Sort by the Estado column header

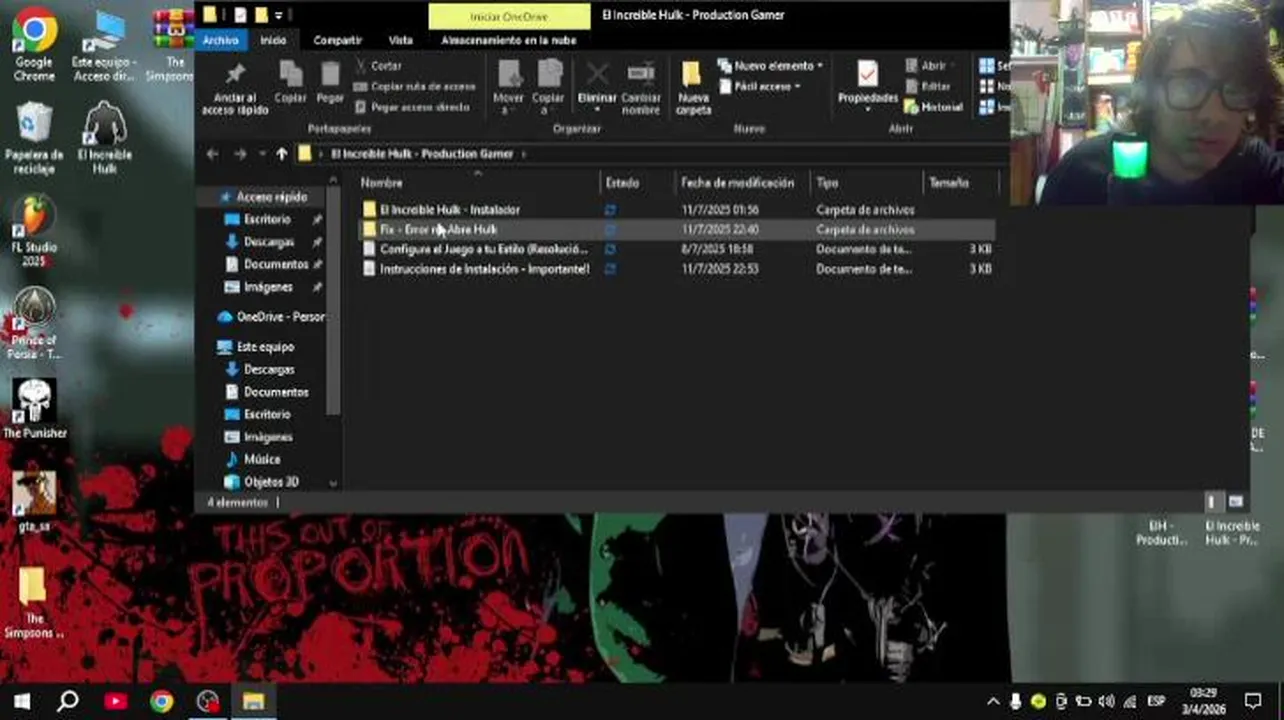click(622, 183)
